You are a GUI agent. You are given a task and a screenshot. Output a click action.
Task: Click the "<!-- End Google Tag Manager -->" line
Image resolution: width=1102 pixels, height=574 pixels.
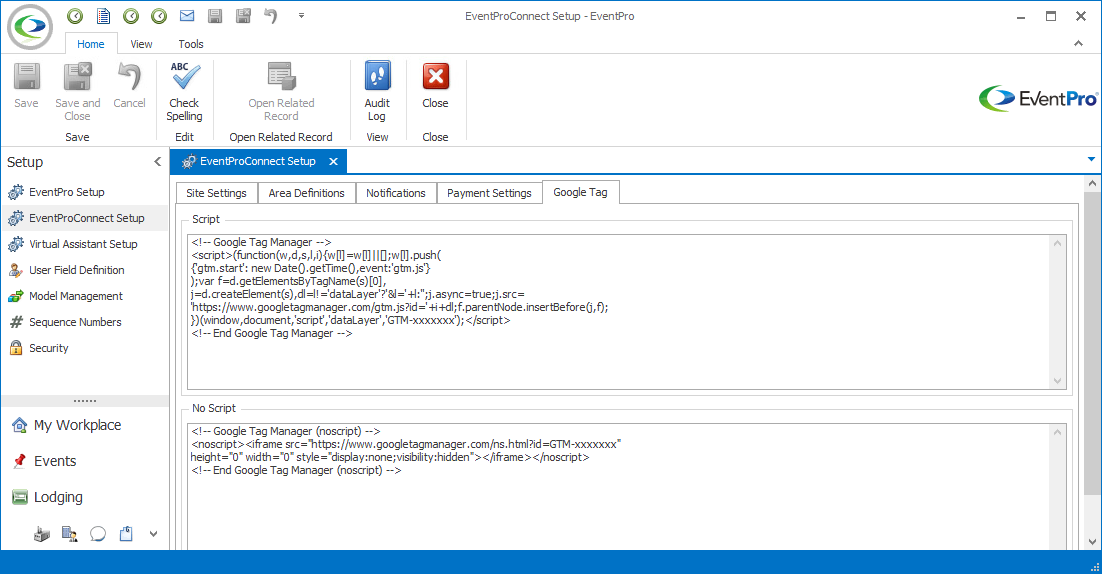click(271, 333)
